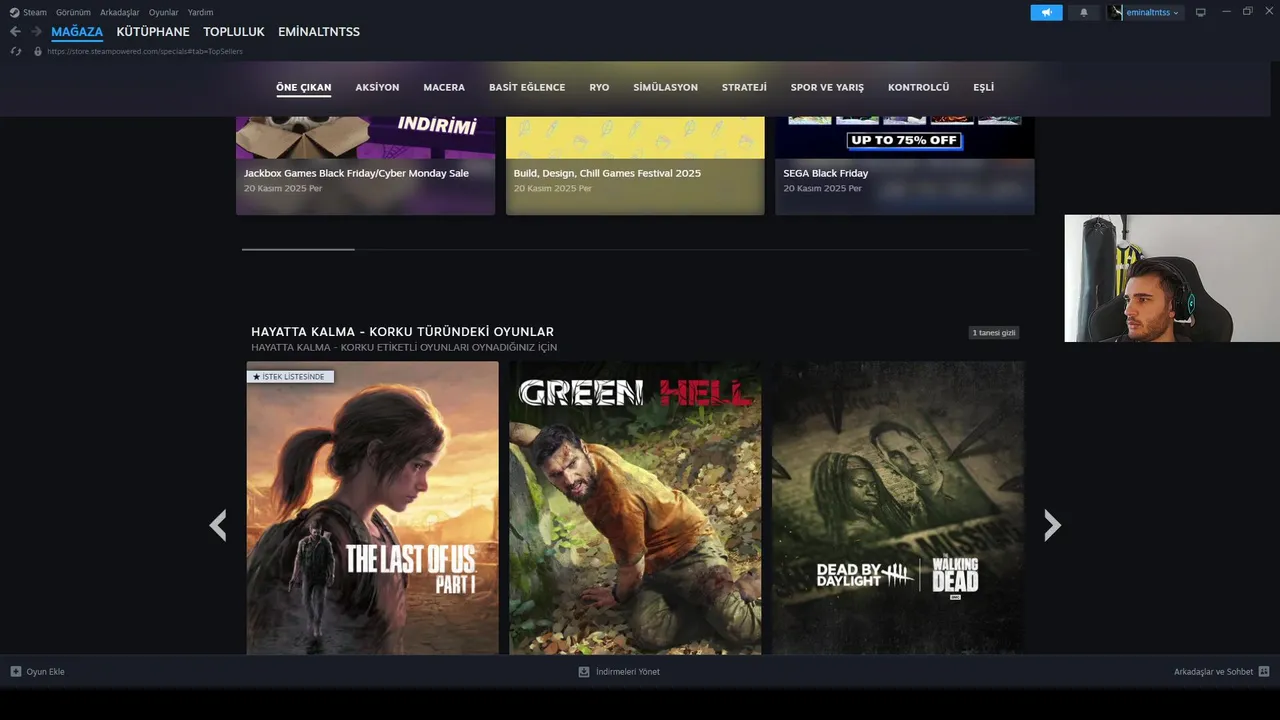The image size is (1280, 720).
Task: Go back with the left arrow icon
Action: (15, 32)
